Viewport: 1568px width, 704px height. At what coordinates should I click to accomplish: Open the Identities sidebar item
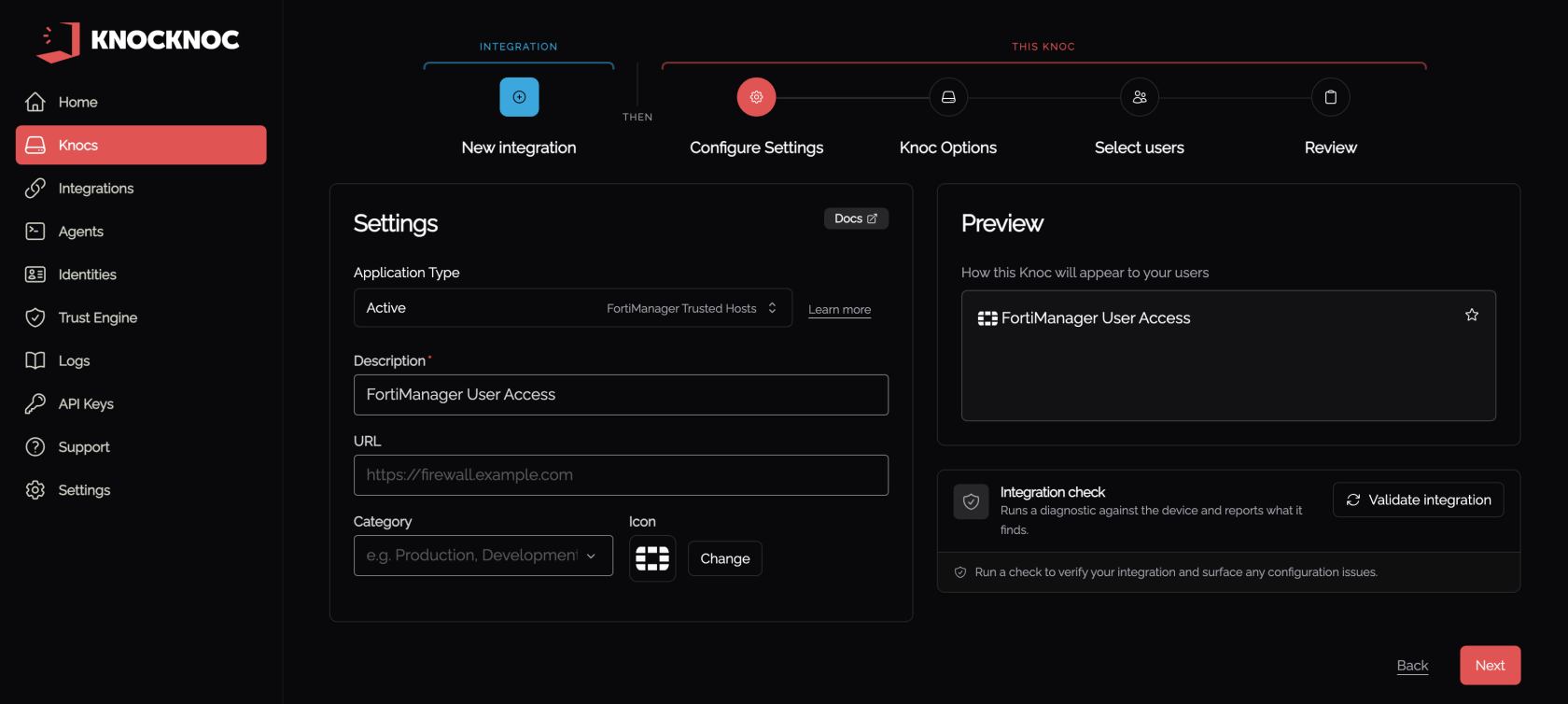point(141,275)
